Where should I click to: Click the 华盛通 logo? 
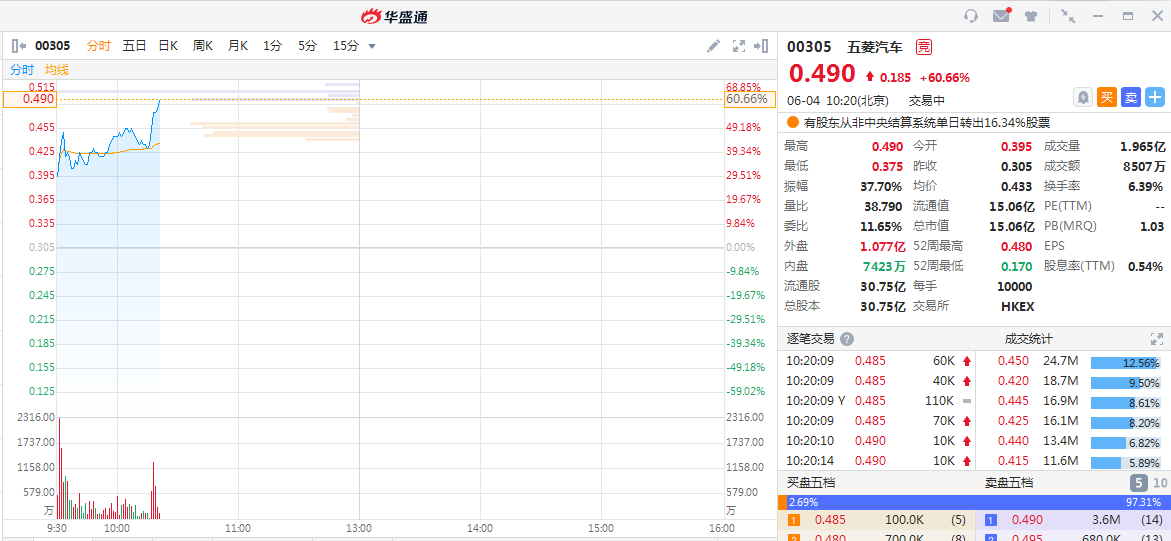pyautogui.click(x=395, y=16)
